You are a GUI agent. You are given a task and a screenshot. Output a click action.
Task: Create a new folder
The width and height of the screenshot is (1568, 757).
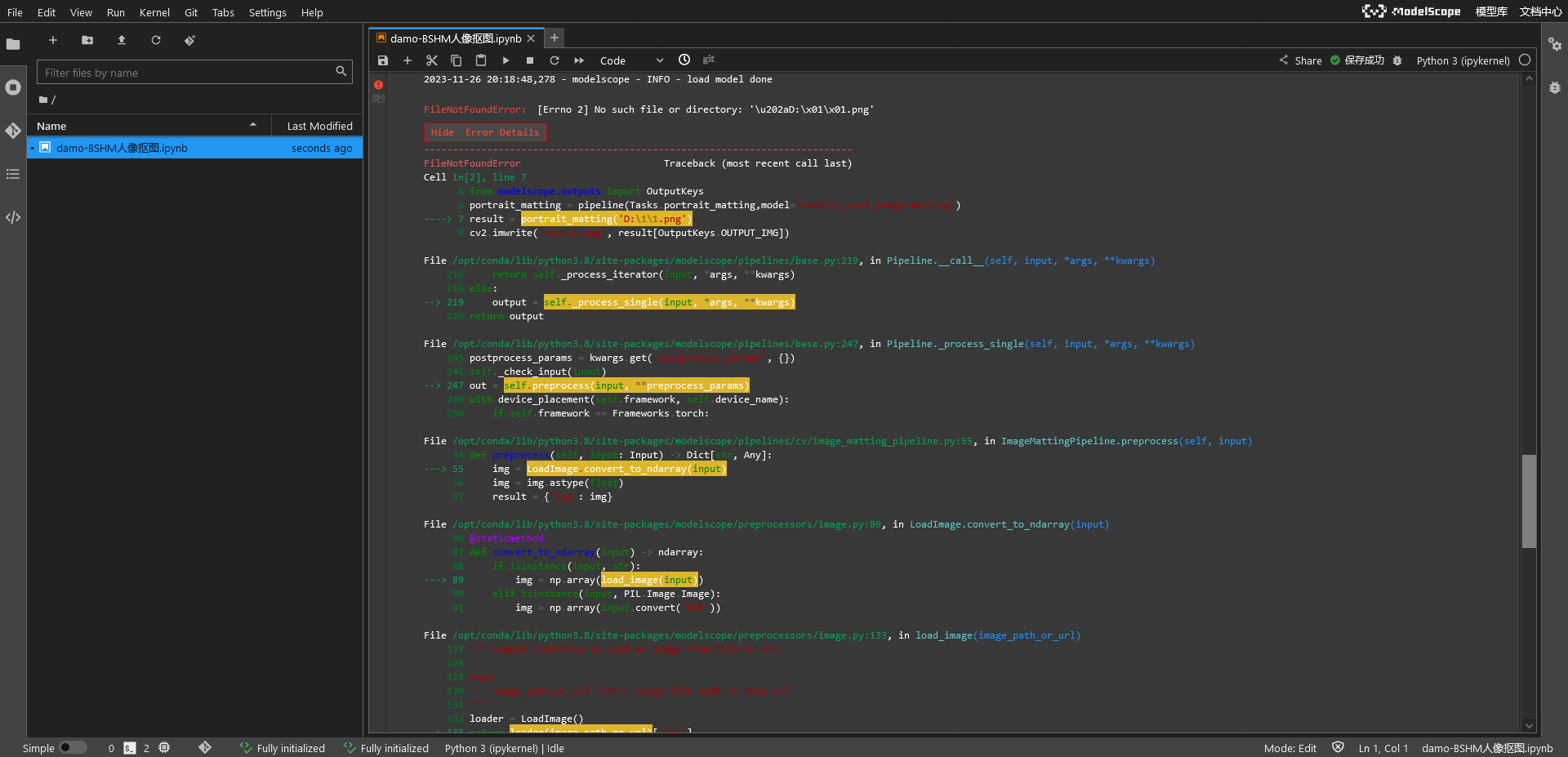tap(87, 40)
